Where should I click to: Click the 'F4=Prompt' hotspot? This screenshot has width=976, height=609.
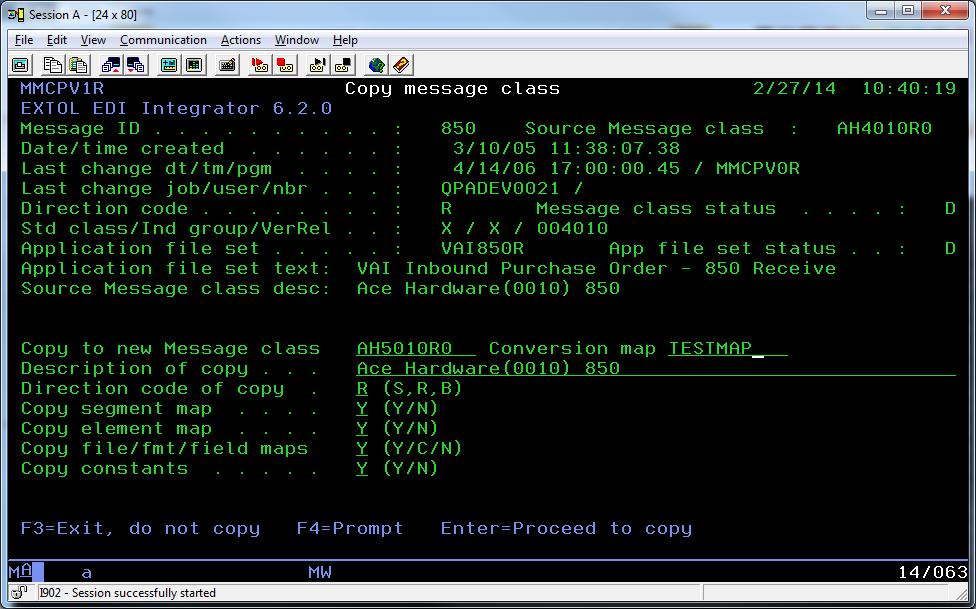(x=350, y=529)
